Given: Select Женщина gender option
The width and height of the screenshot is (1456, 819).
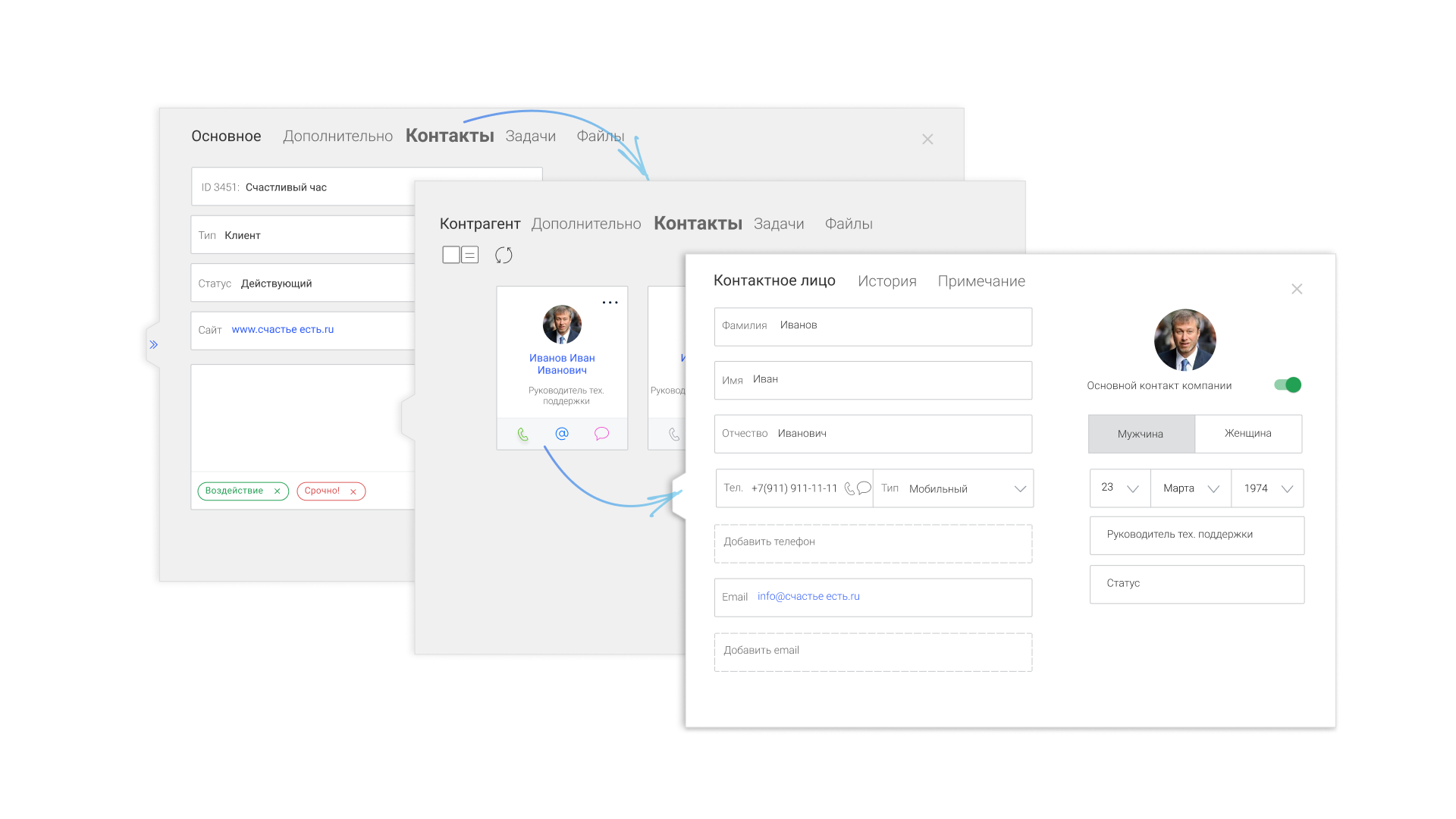Looking at the screenshot, I should coord(1248,433).
